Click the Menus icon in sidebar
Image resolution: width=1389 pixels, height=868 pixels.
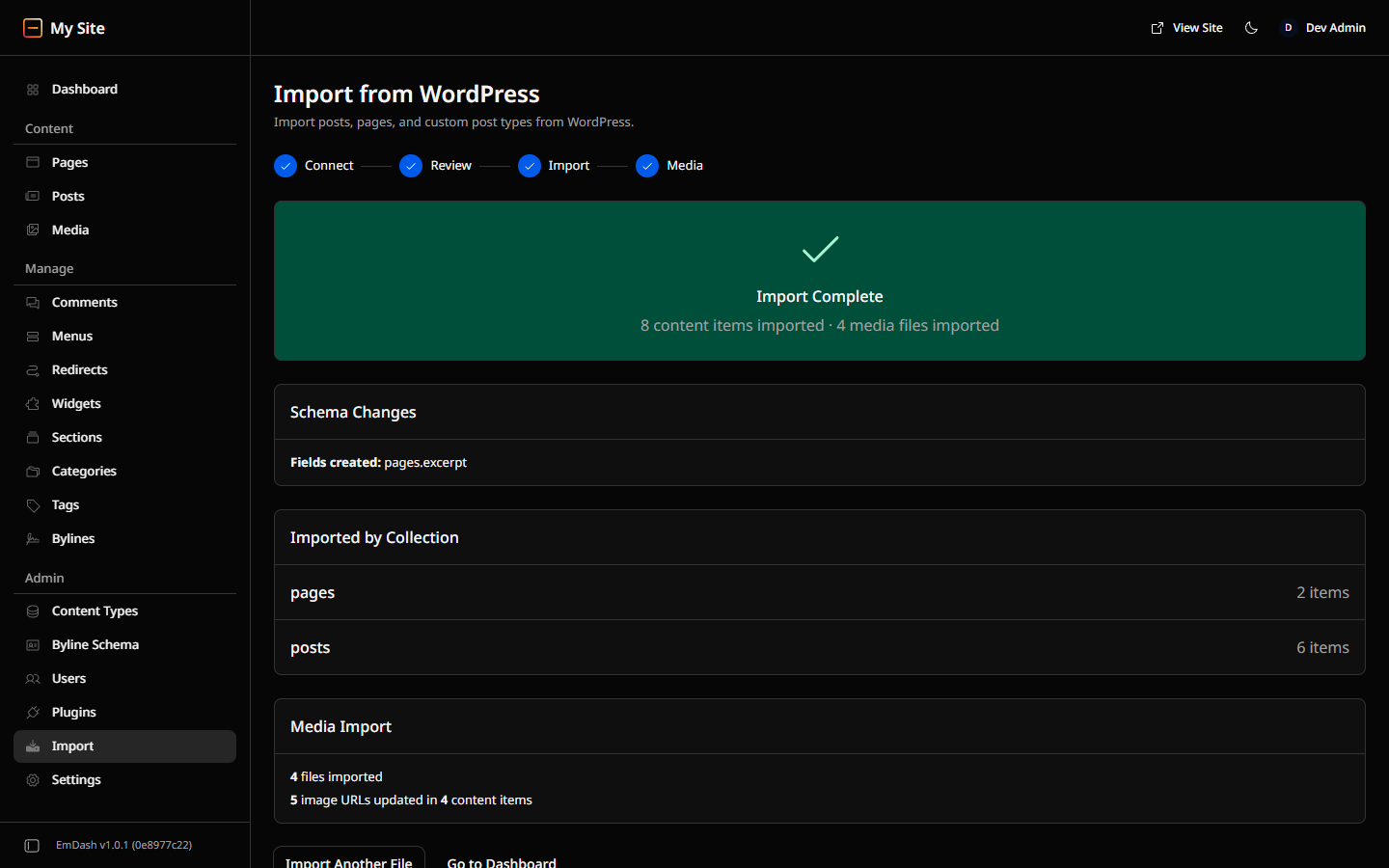tap(33, 337)
